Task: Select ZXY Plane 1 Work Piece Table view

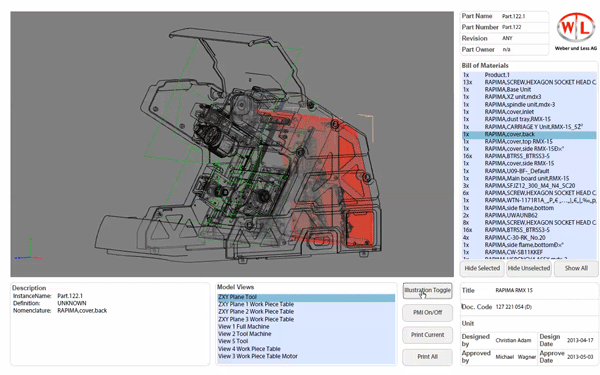Action: coord(306,305)
